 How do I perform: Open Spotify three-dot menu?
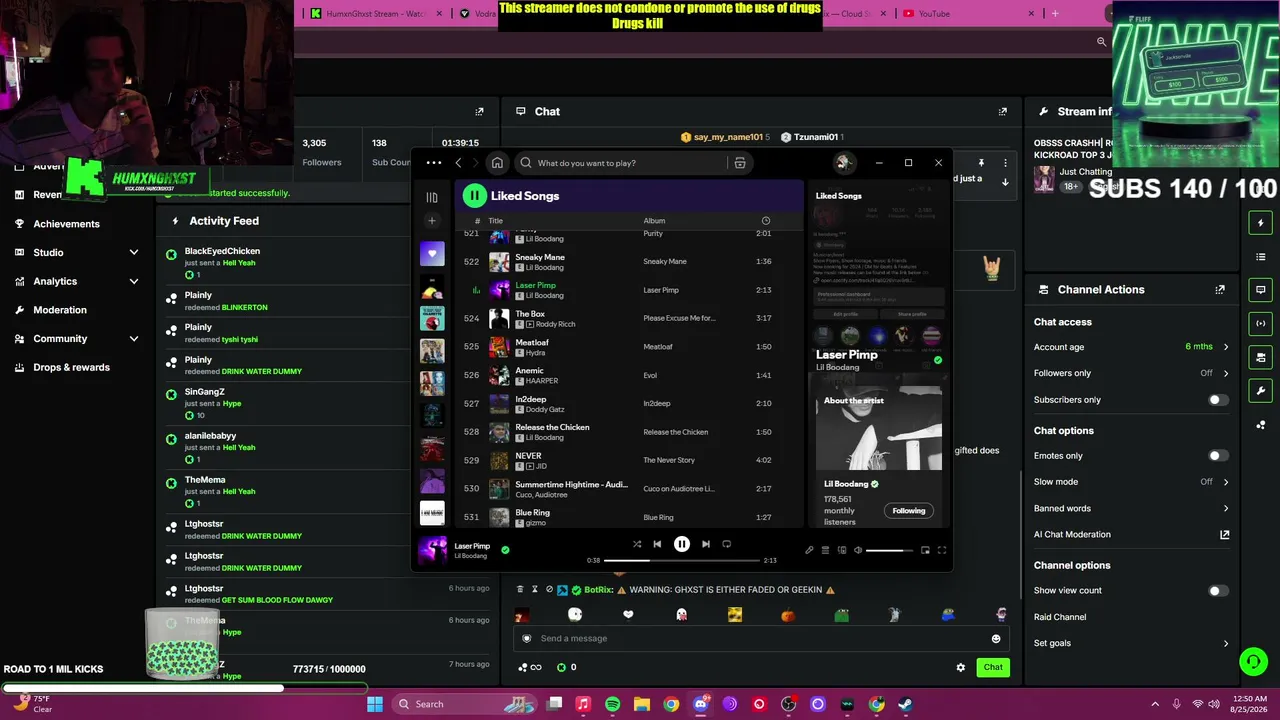click(433, 163)
